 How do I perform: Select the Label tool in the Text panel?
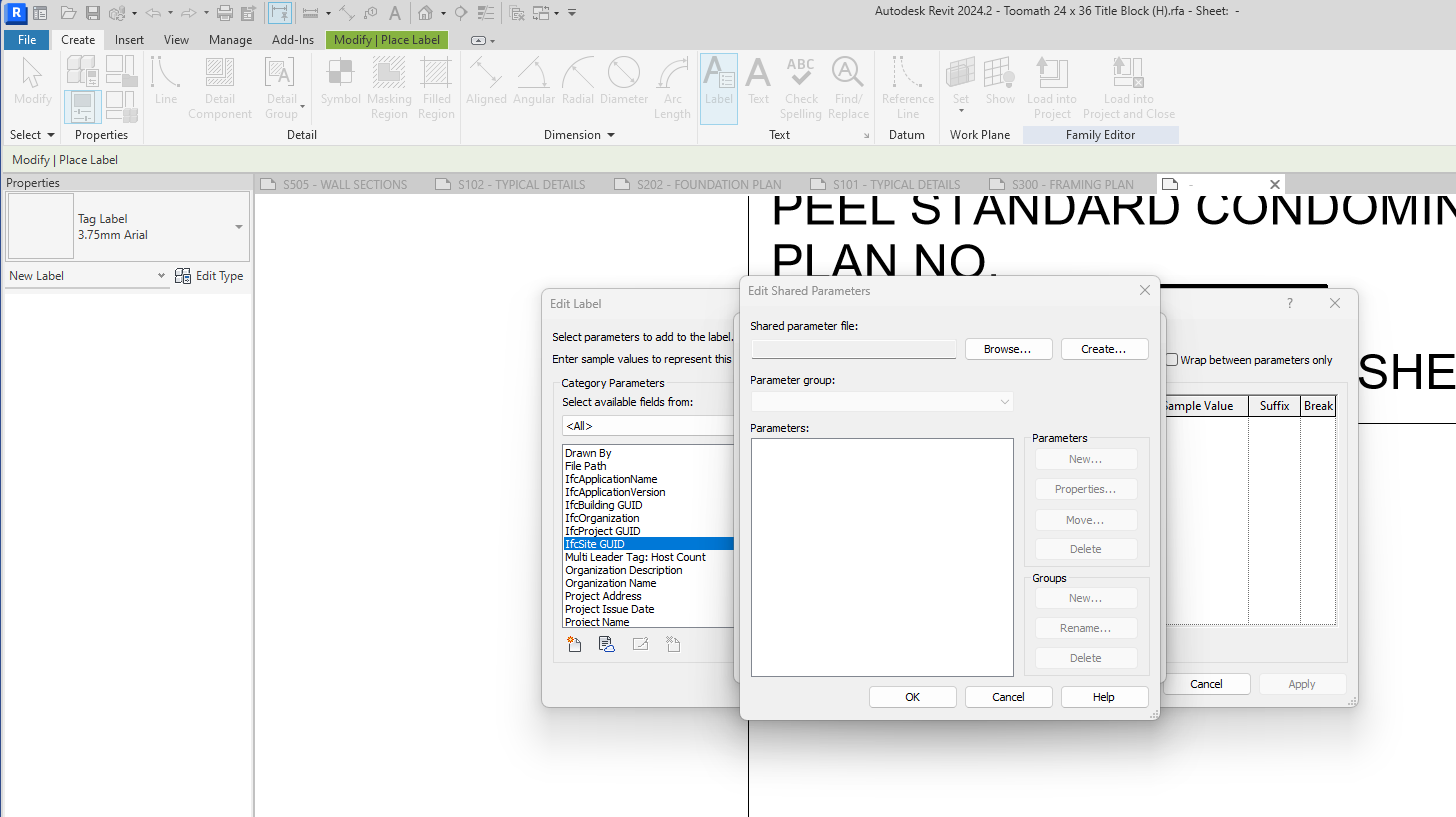(718, 87)
